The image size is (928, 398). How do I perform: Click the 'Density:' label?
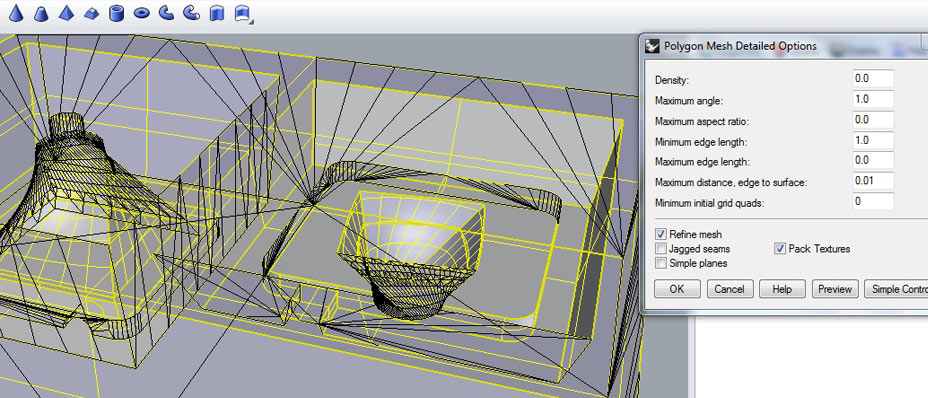pos(672,80)
